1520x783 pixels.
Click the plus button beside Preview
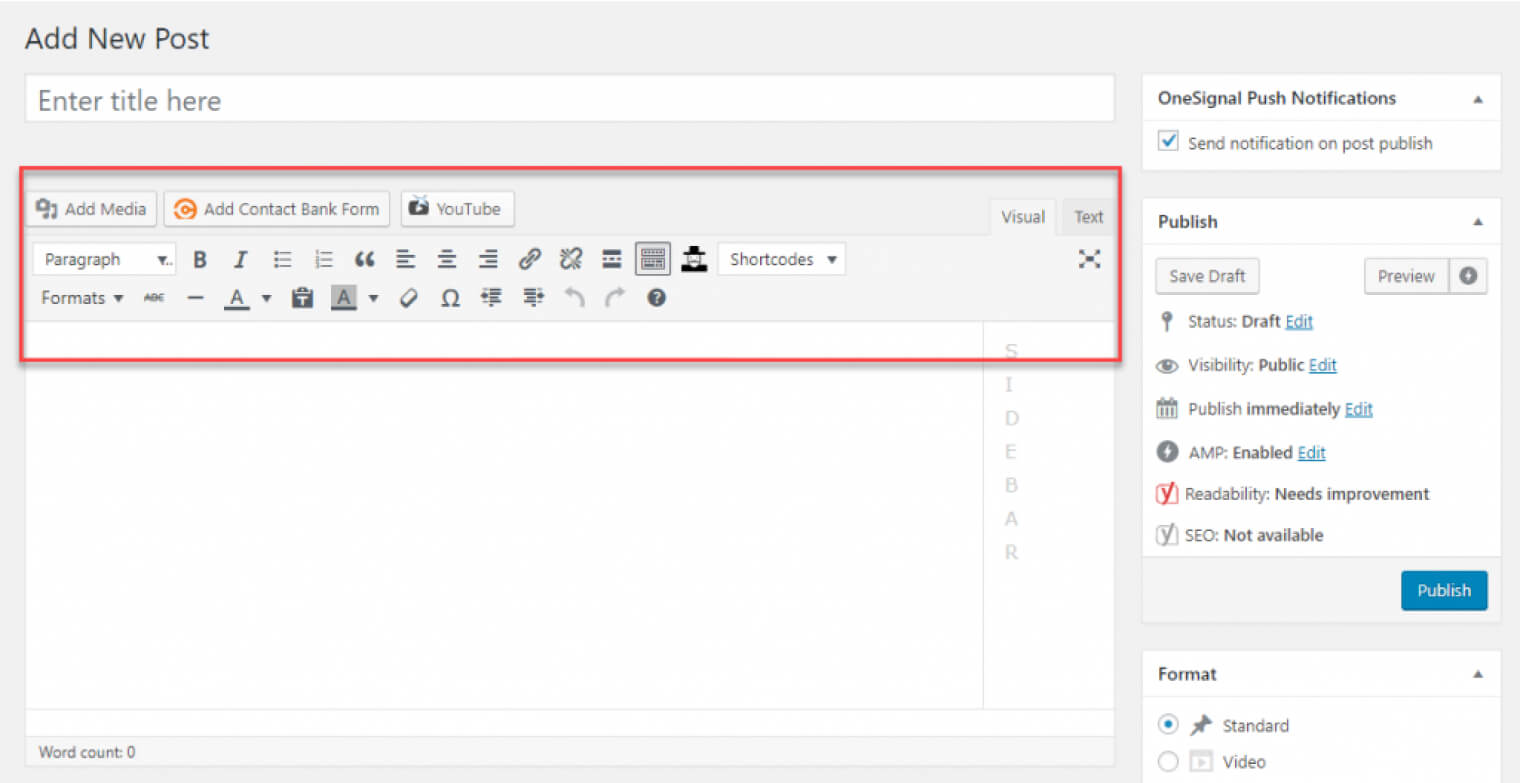click(x=1468, y=276)
